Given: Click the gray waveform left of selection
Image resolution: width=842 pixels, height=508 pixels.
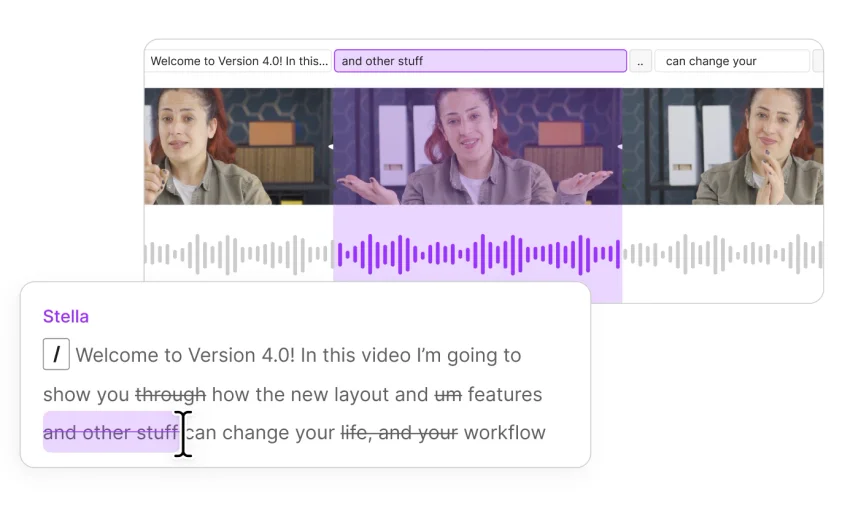Looking at the screenshot, I should 238,254.
